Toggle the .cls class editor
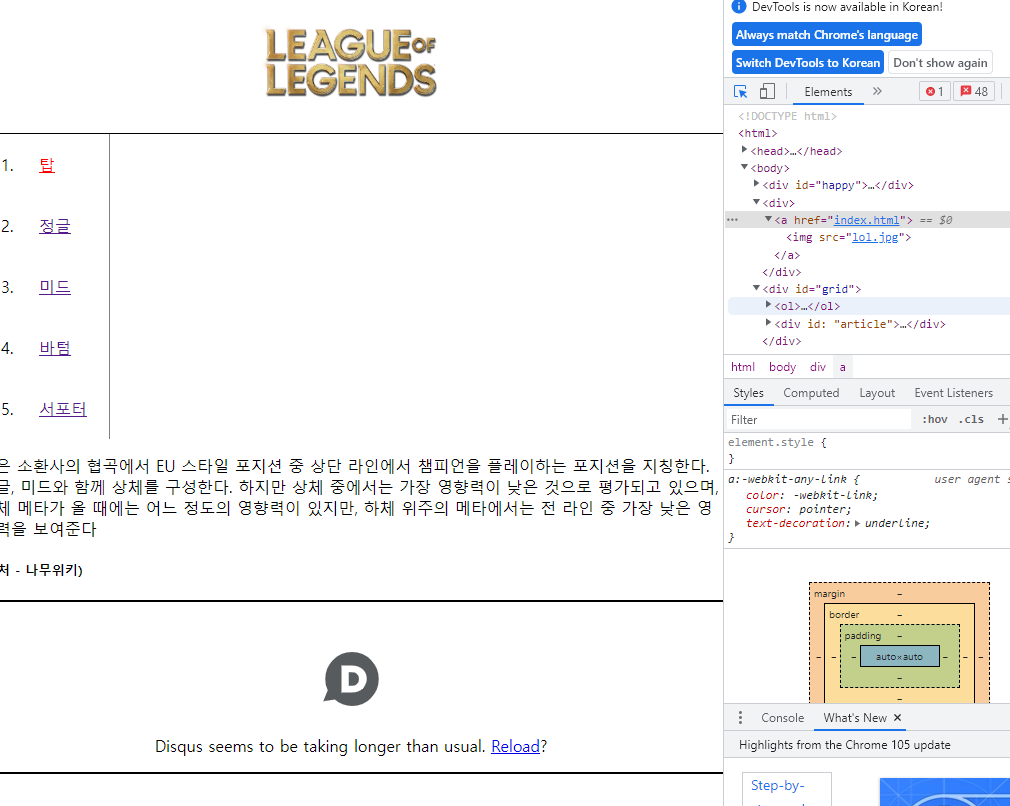The image size is (1010, 806). [971, 419]
